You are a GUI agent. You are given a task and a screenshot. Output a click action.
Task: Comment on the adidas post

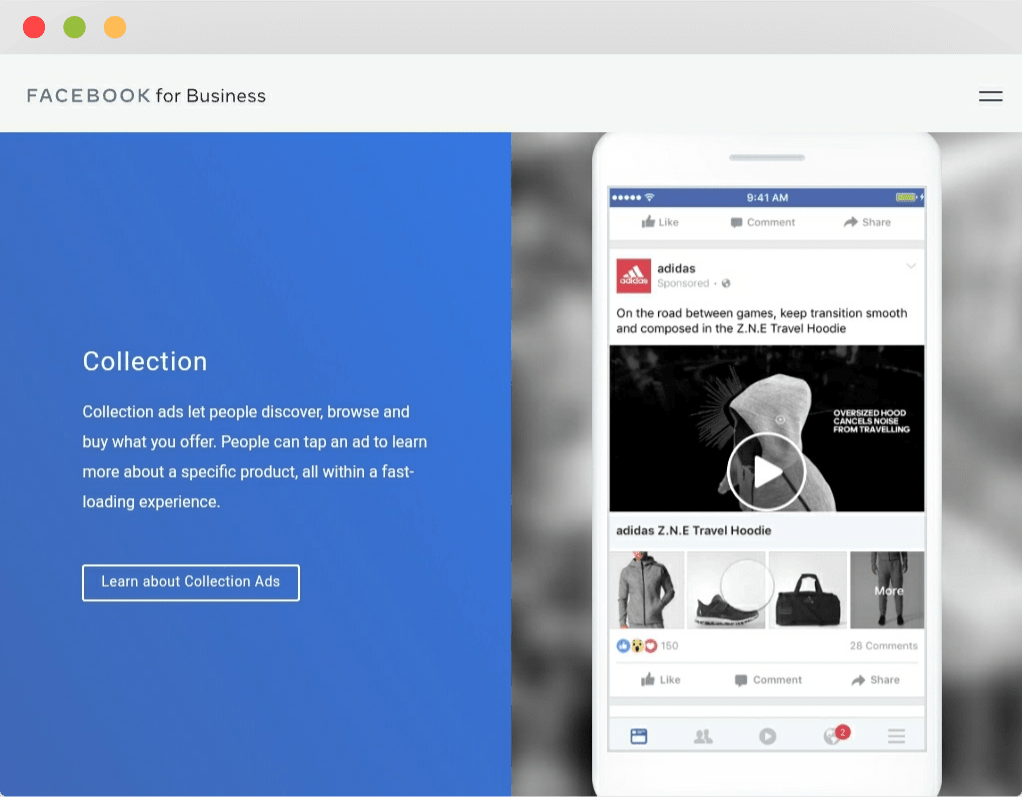tap(768, 680)
